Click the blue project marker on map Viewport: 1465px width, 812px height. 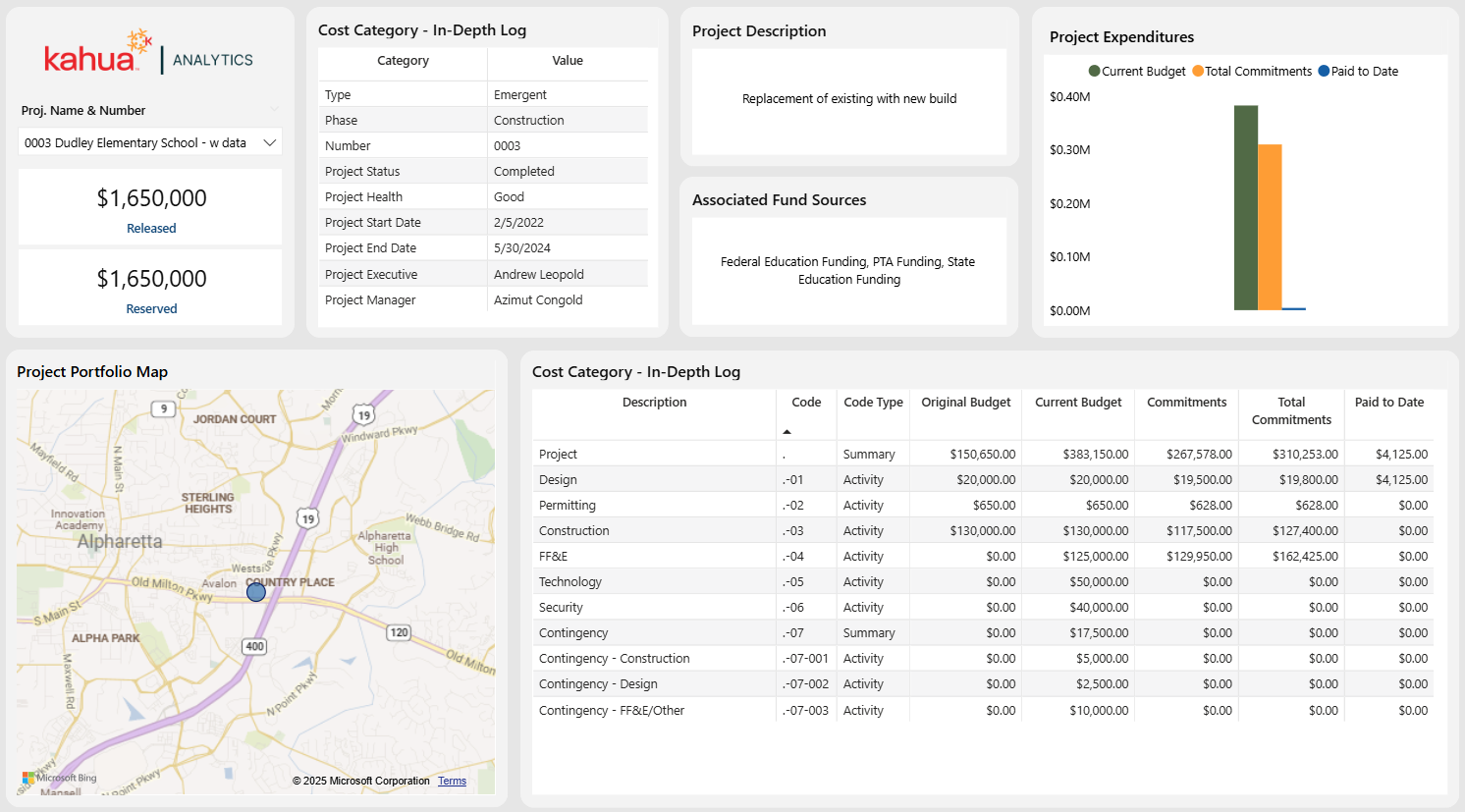click(x=256, y=592)
